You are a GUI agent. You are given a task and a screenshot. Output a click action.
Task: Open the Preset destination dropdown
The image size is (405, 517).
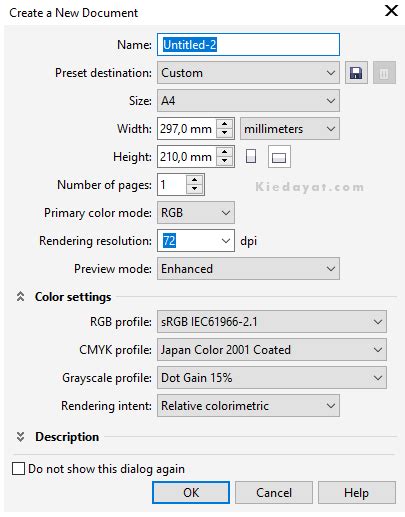(x=248, y=73)
